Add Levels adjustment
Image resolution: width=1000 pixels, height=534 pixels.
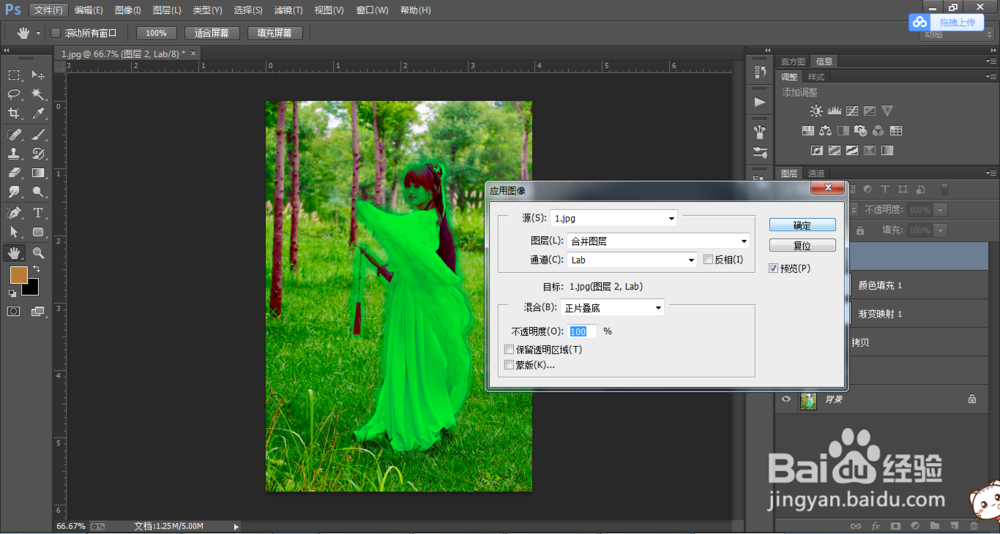click(x=834, y=111)
